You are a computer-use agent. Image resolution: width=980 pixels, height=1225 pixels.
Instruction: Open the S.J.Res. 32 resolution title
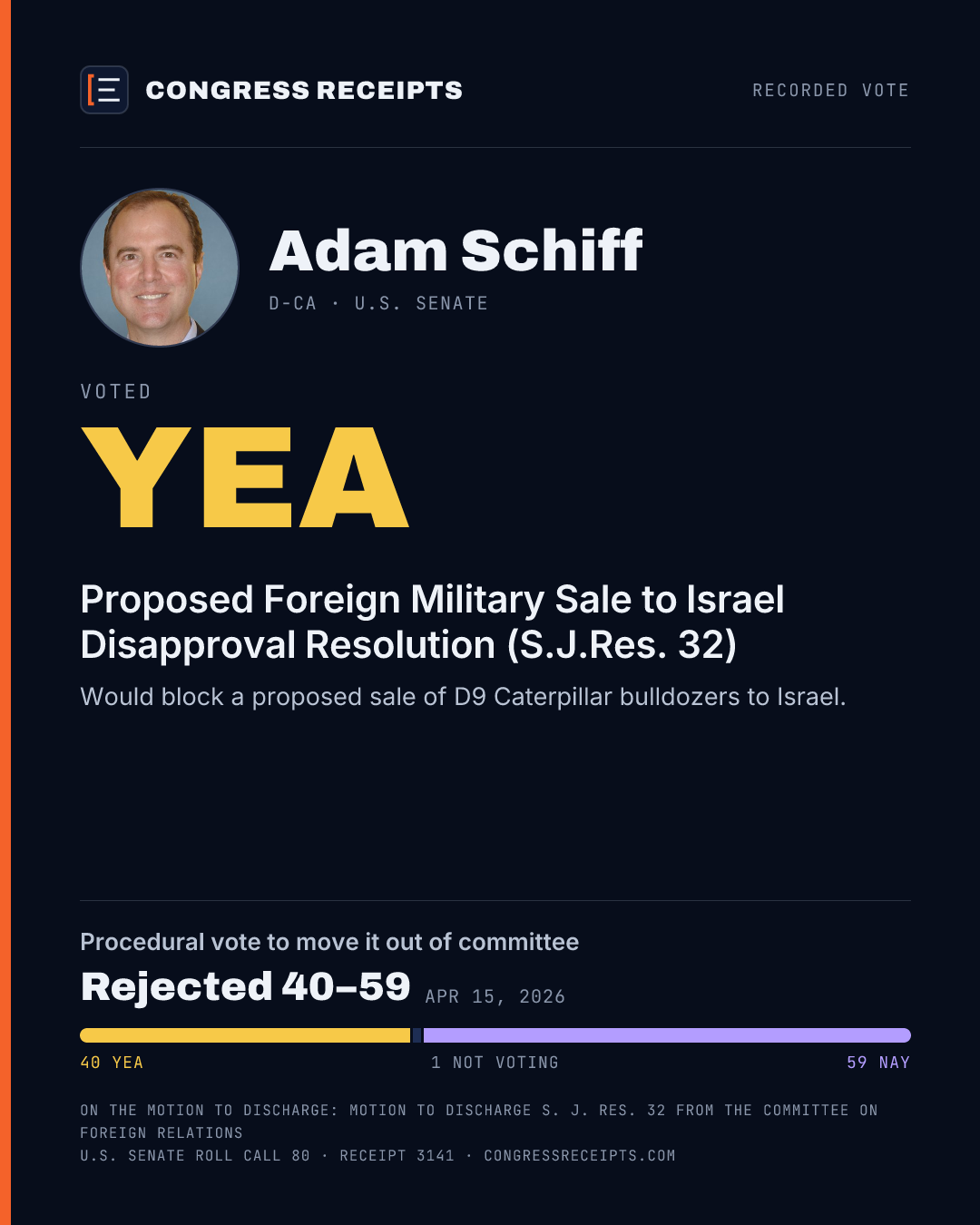[x=432, y=622]
